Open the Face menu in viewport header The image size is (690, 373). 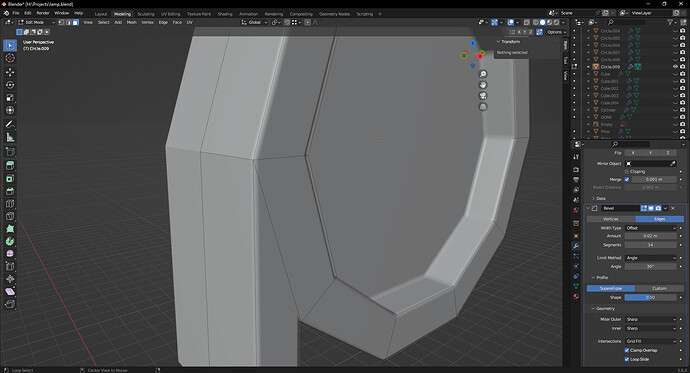point(177,22)
